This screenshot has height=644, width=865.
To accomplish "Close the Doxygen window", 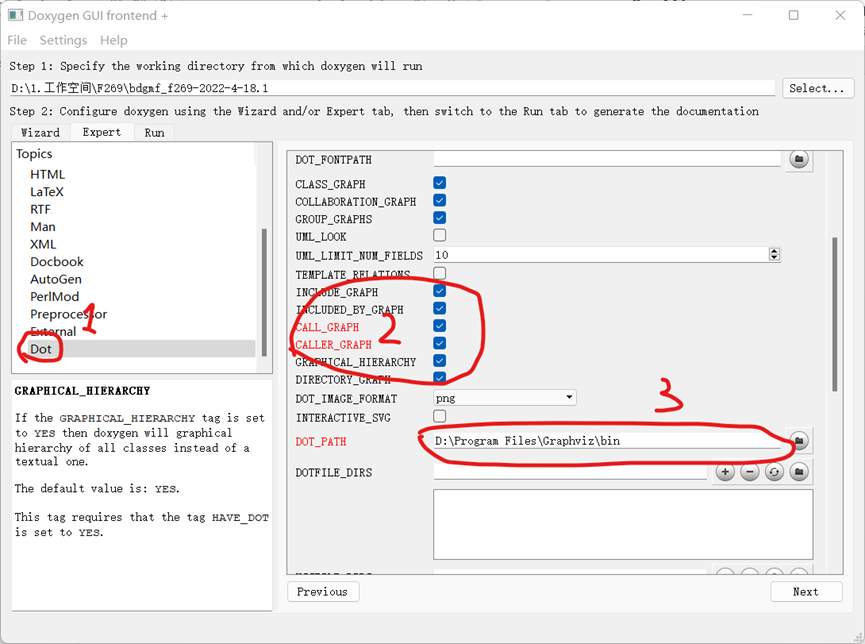I will click(840, 15).
